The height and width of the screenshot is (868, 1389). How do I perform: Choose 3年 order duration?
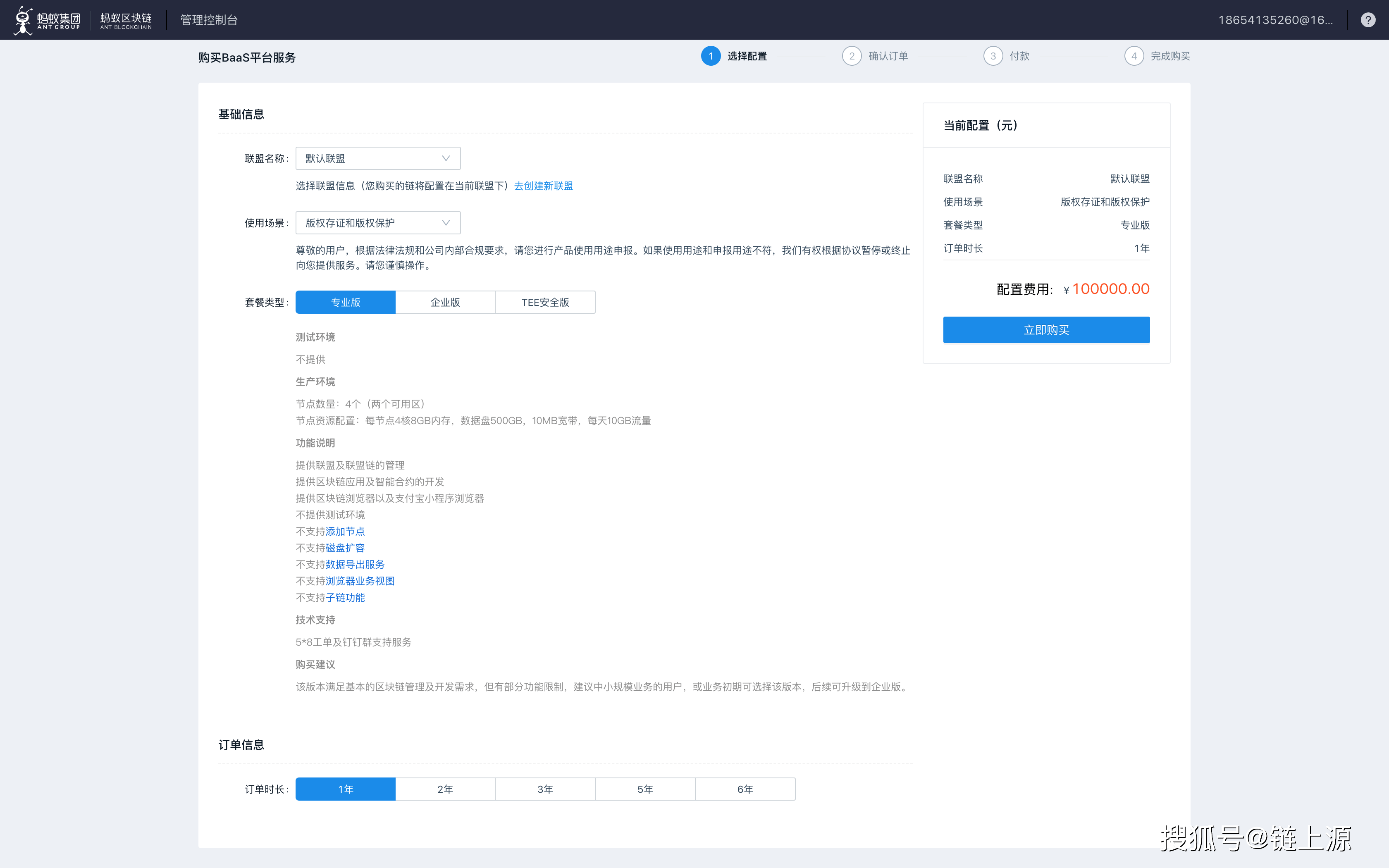[545, 789]
